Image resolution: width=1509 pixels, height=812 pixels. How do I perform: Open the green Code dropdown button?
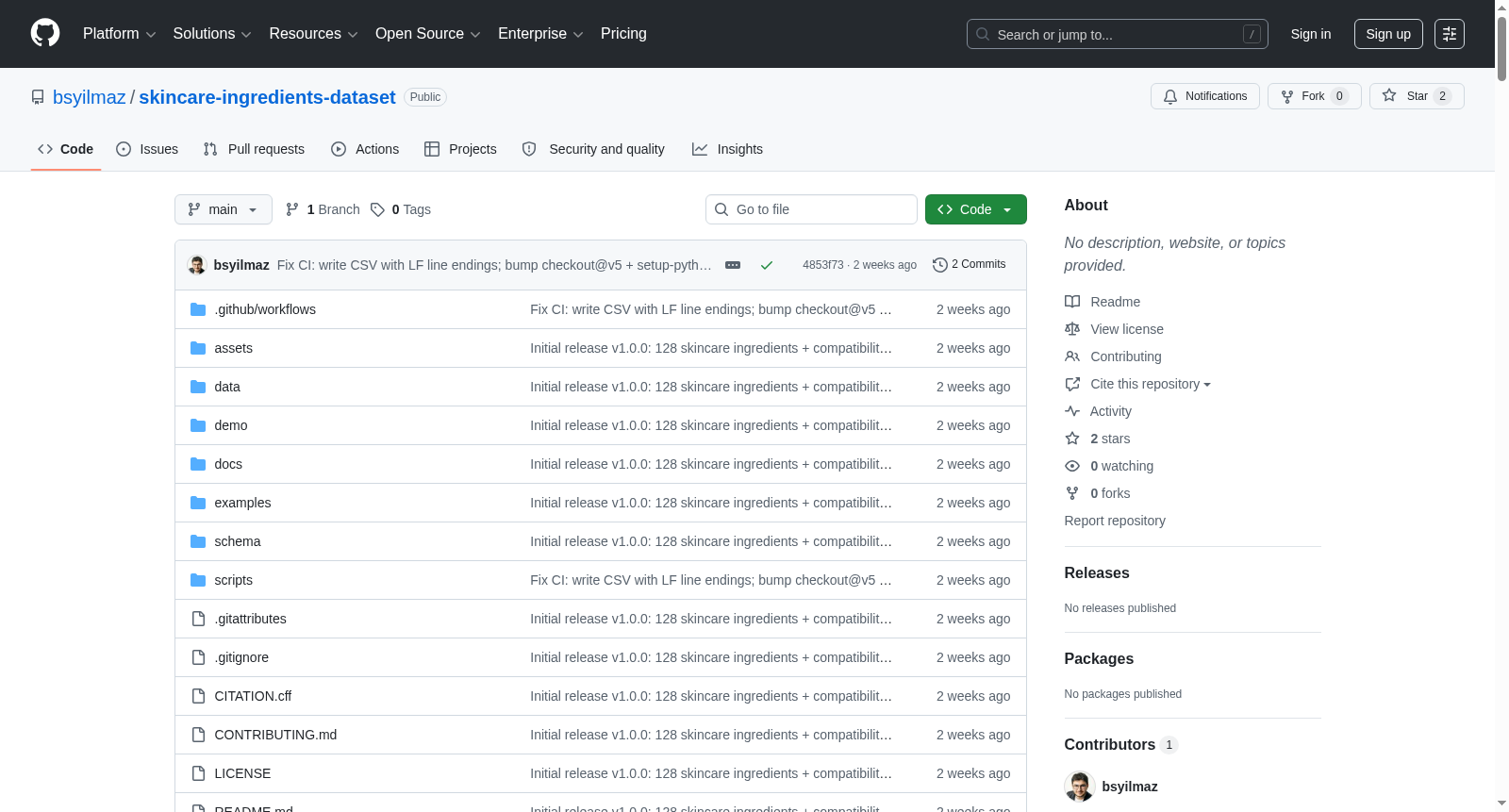976,209
